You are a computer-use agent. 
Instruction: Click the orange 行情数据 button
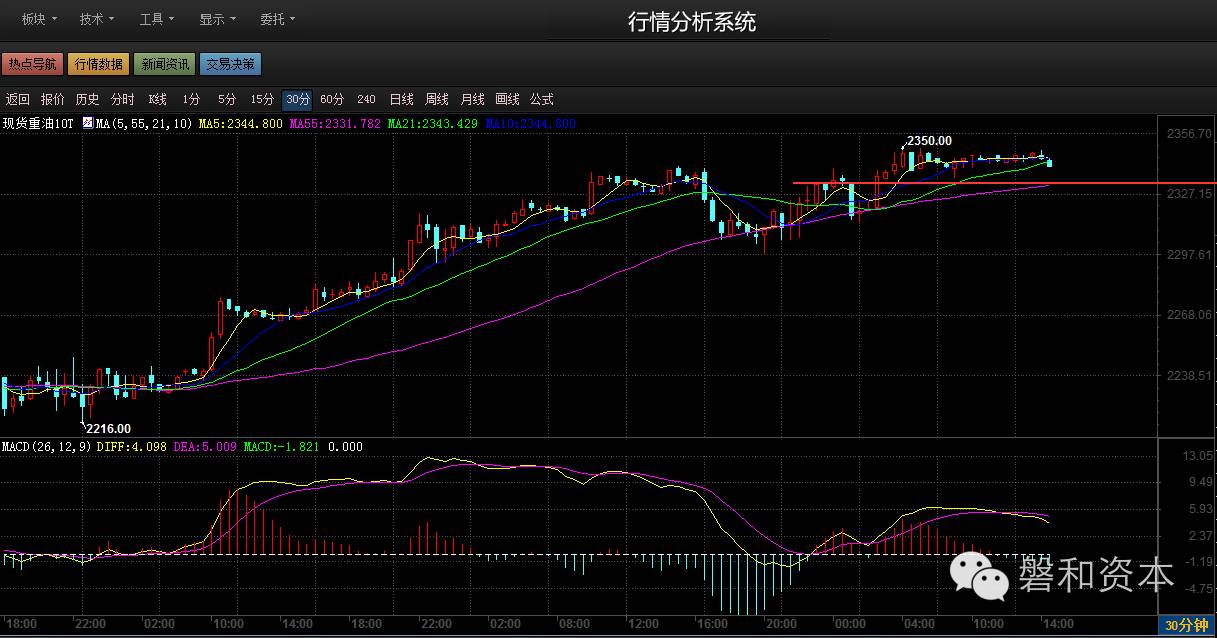tap(99, 64)
